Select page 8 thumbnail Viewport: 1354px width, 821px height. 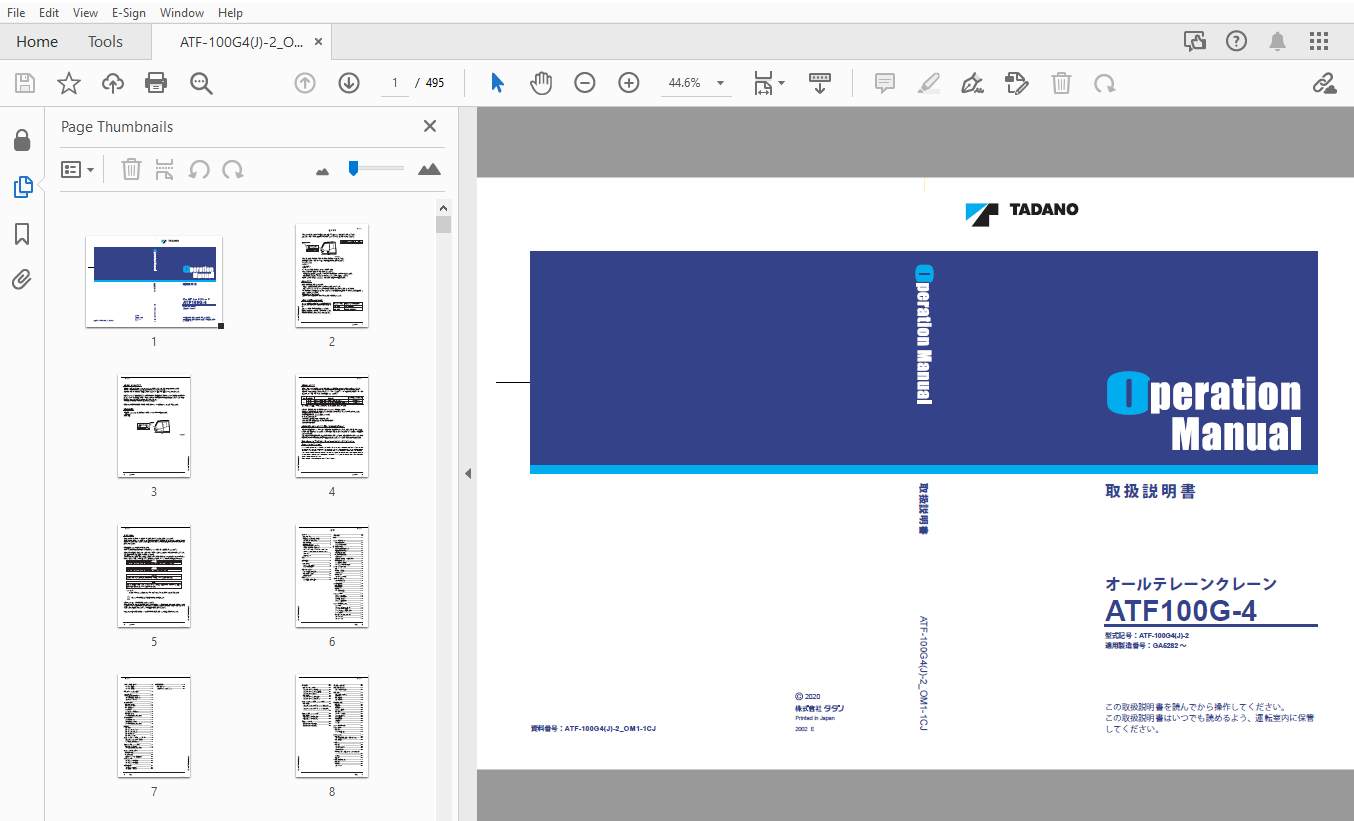332,726
